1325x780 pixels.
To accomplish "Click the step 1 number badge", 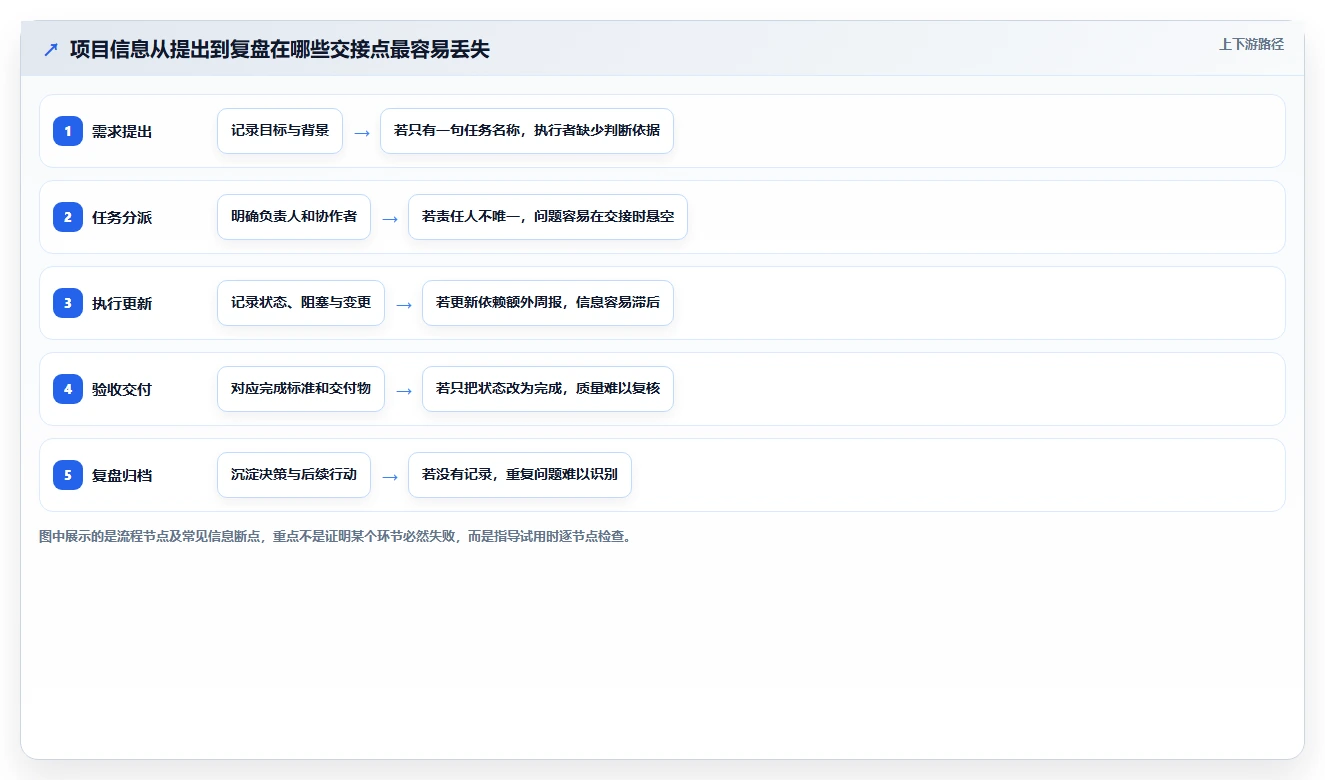I will (68, 131).
